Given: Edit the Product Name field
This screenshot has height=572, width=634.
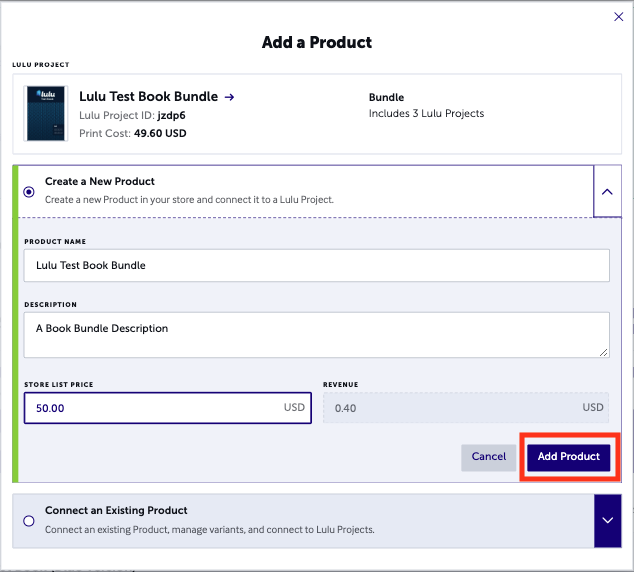Looking at the screenshot, I should click(317, 266).
